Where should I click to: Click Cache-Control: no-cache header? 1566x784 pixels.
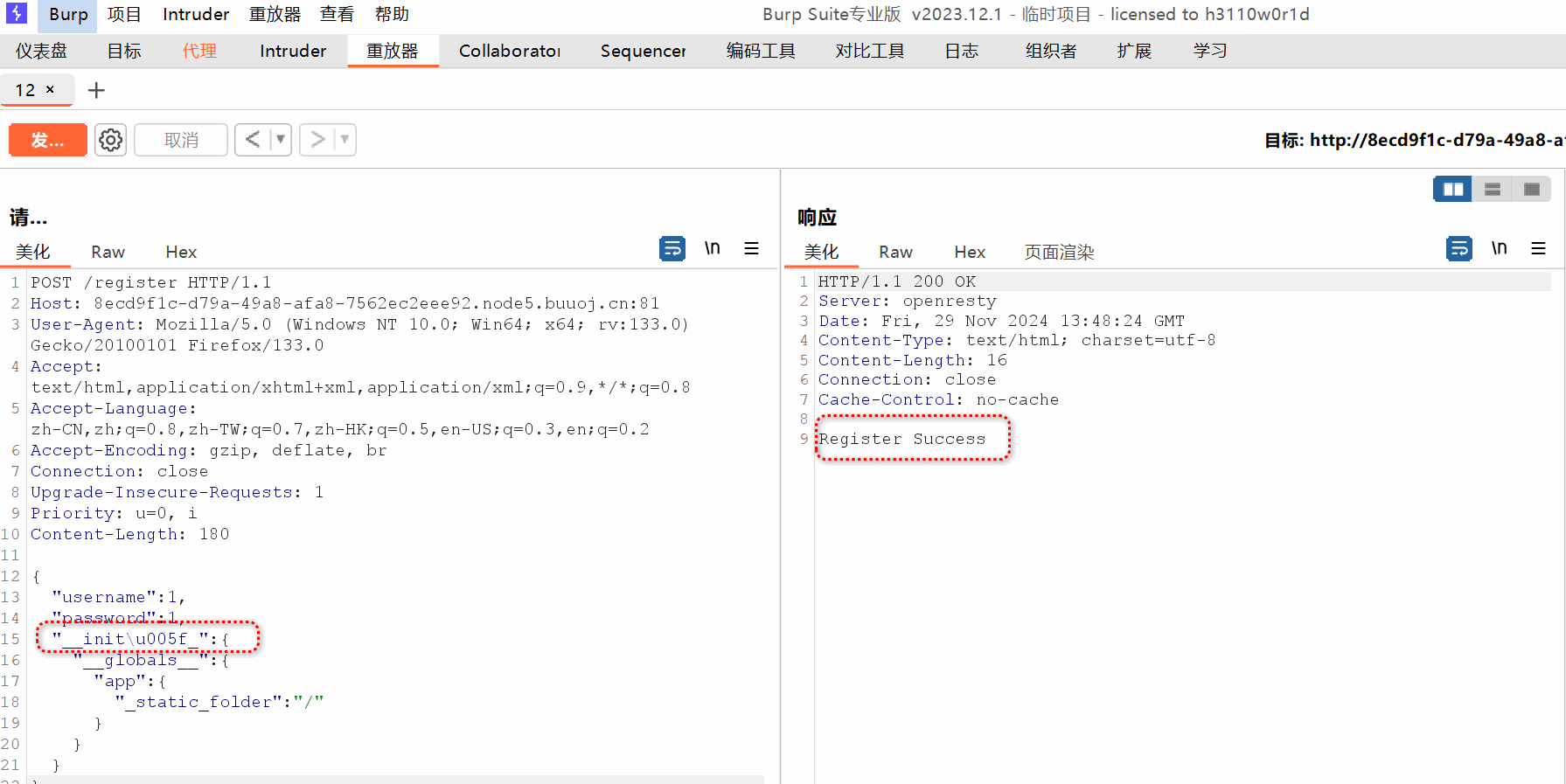[938, 399]
